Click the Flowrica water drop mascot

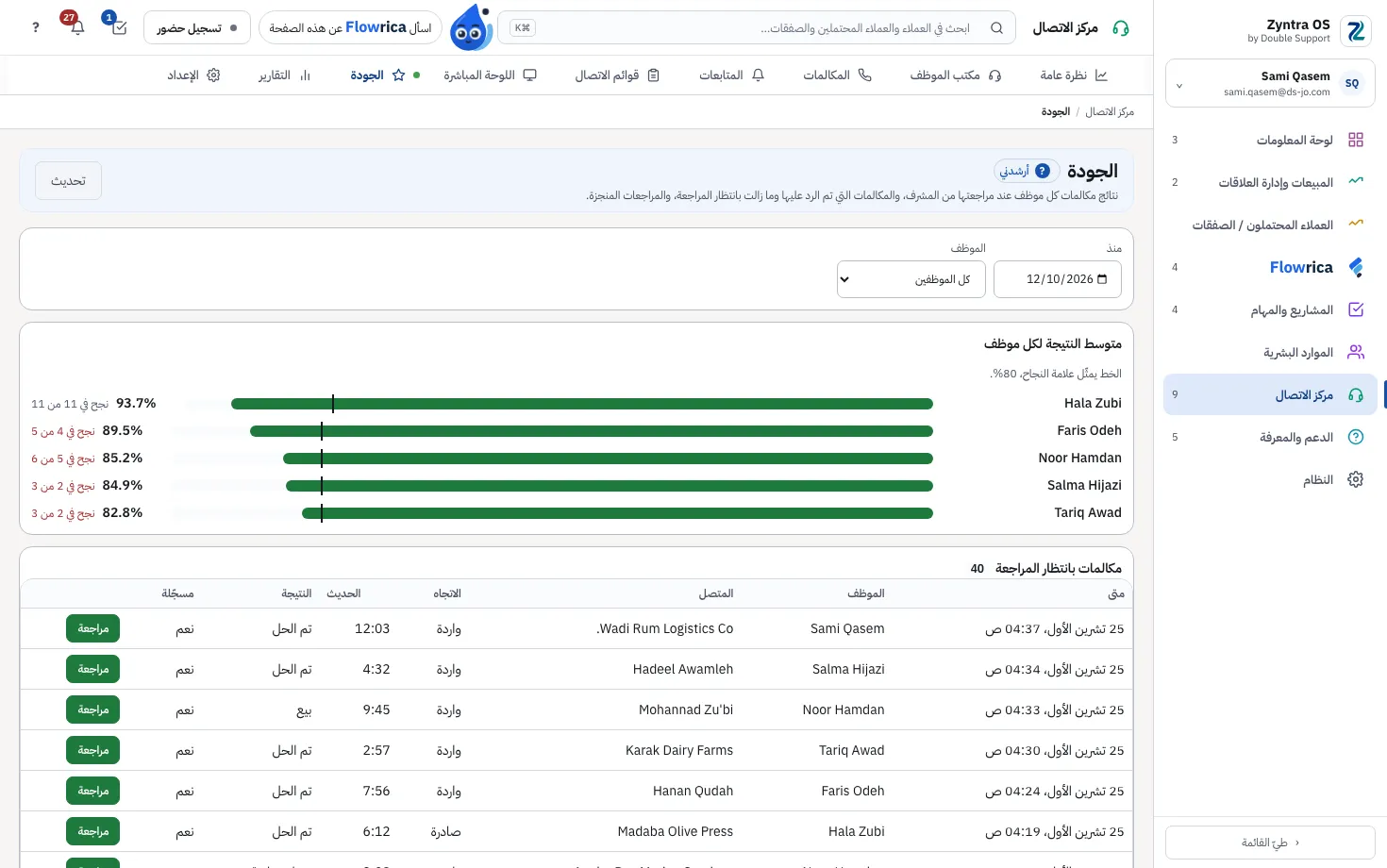tap(470, 28)
